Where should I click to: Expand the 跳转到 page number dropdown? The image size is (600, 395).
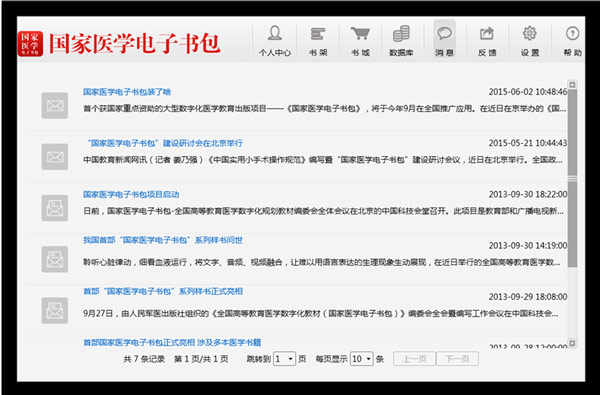tap(284, 359)
